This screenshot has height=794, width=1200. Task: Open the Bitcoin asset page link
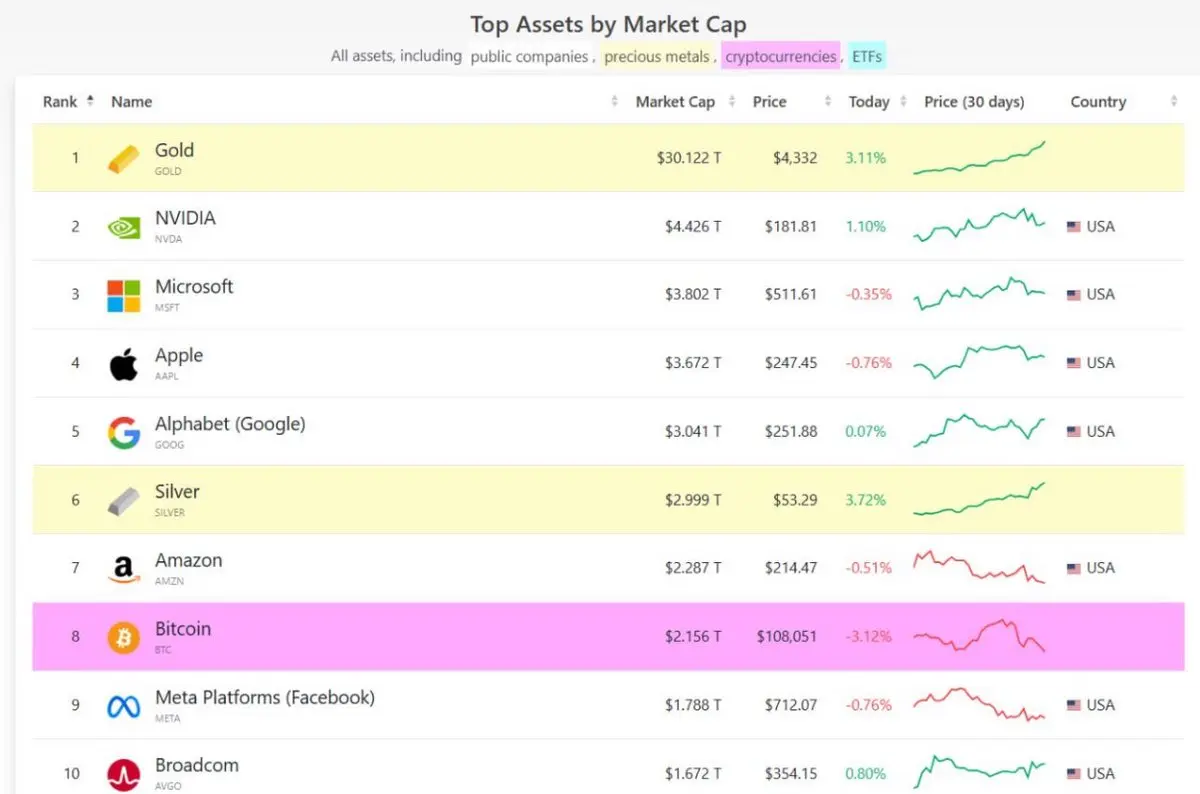point(183,628)
